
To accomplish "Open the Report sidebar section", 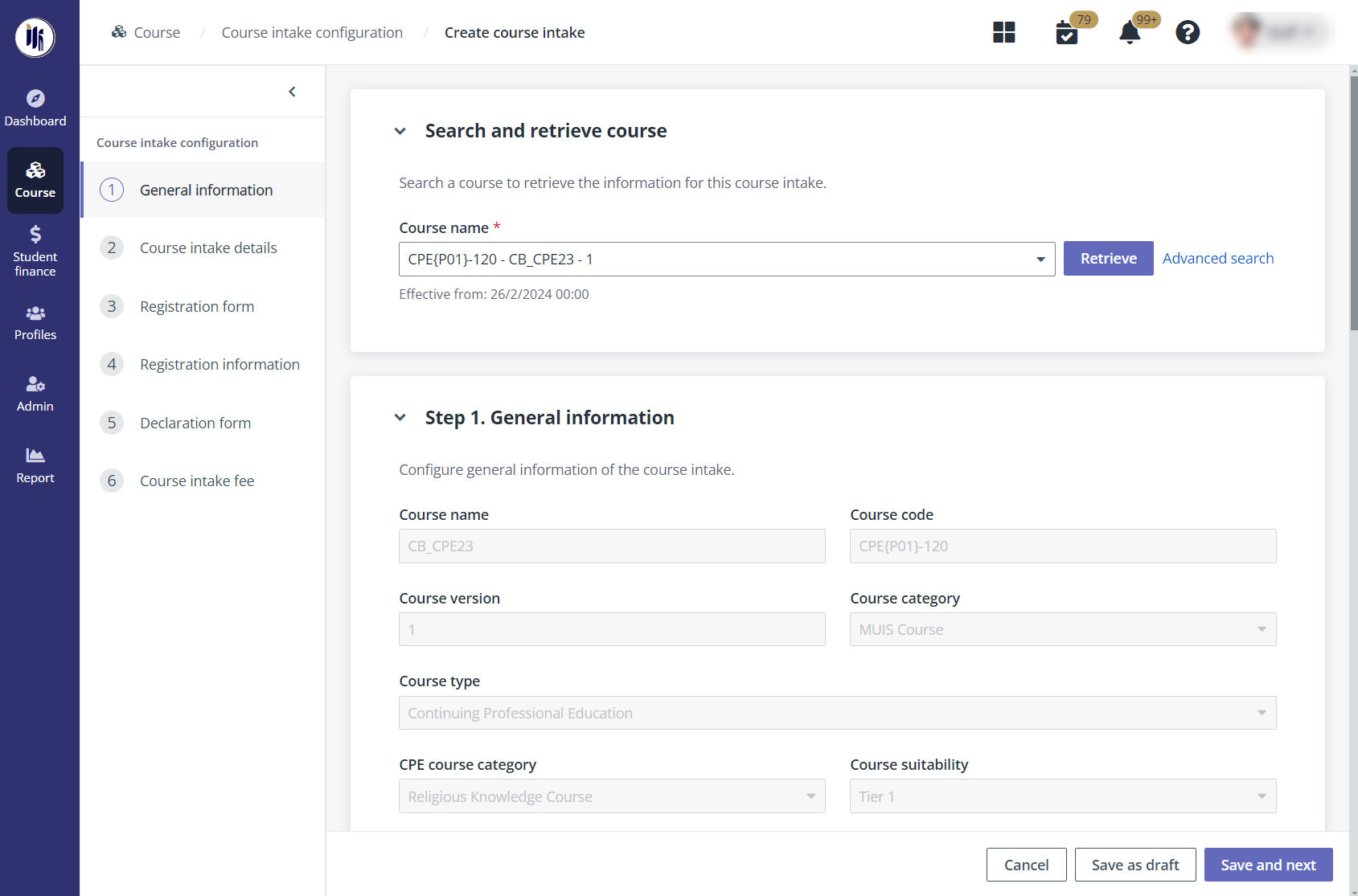I will pyautogui.click(x=35, y=466).
